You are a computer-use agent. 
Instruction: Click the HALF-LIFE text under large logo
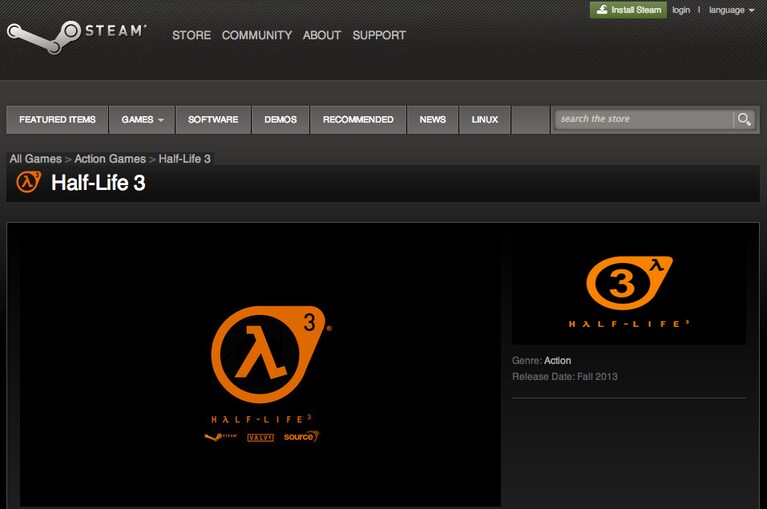261,419
